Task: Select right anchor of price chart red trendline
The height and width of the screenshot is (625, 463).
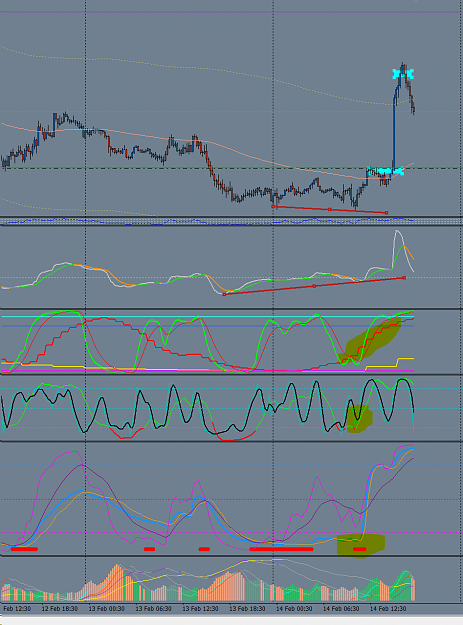Action: coord(386,212)
